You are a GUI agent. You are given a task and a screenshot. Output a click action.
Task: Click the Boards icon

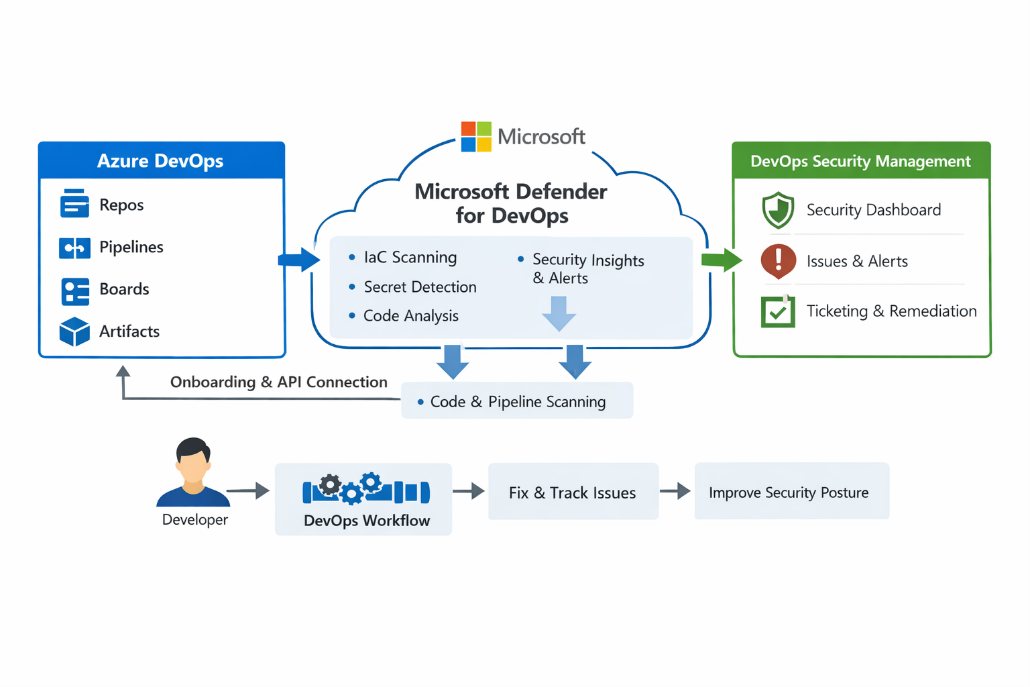point(75,292)
